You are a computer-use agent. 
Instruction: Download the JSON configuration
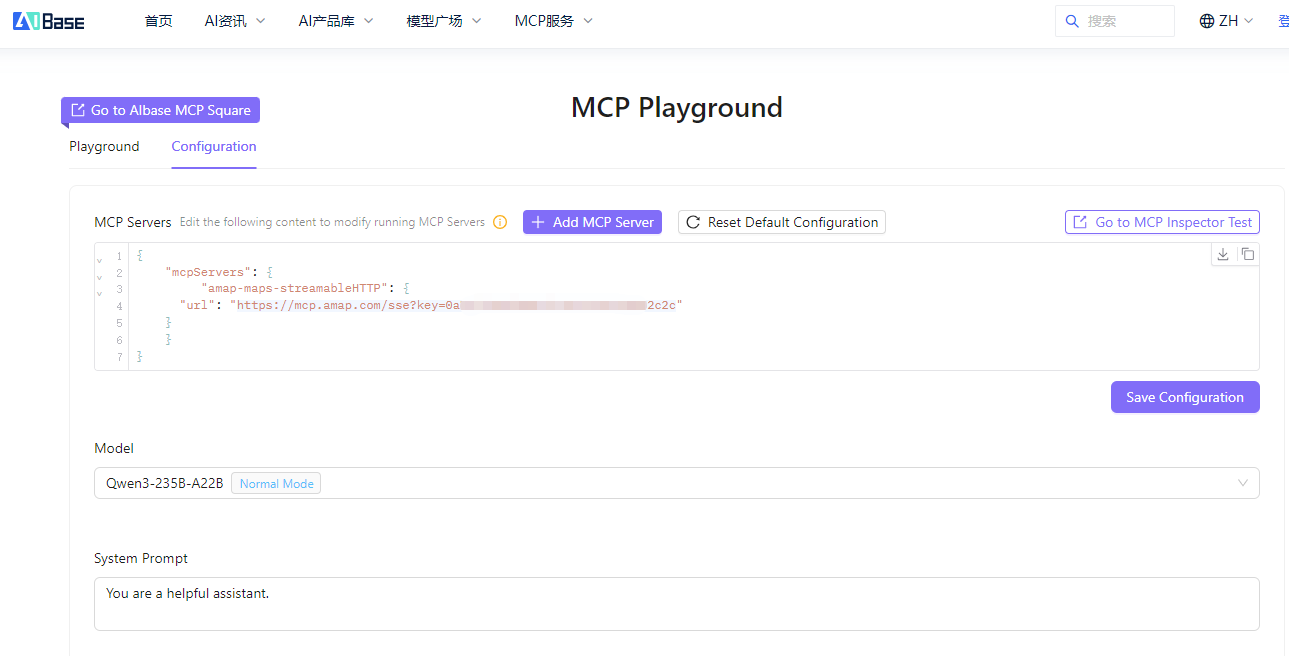tap(1222, 254)
